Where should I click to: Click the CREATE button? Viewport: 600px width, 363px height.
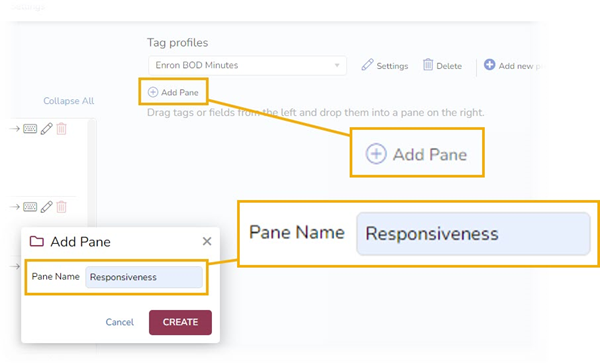(x=180, y=322)
